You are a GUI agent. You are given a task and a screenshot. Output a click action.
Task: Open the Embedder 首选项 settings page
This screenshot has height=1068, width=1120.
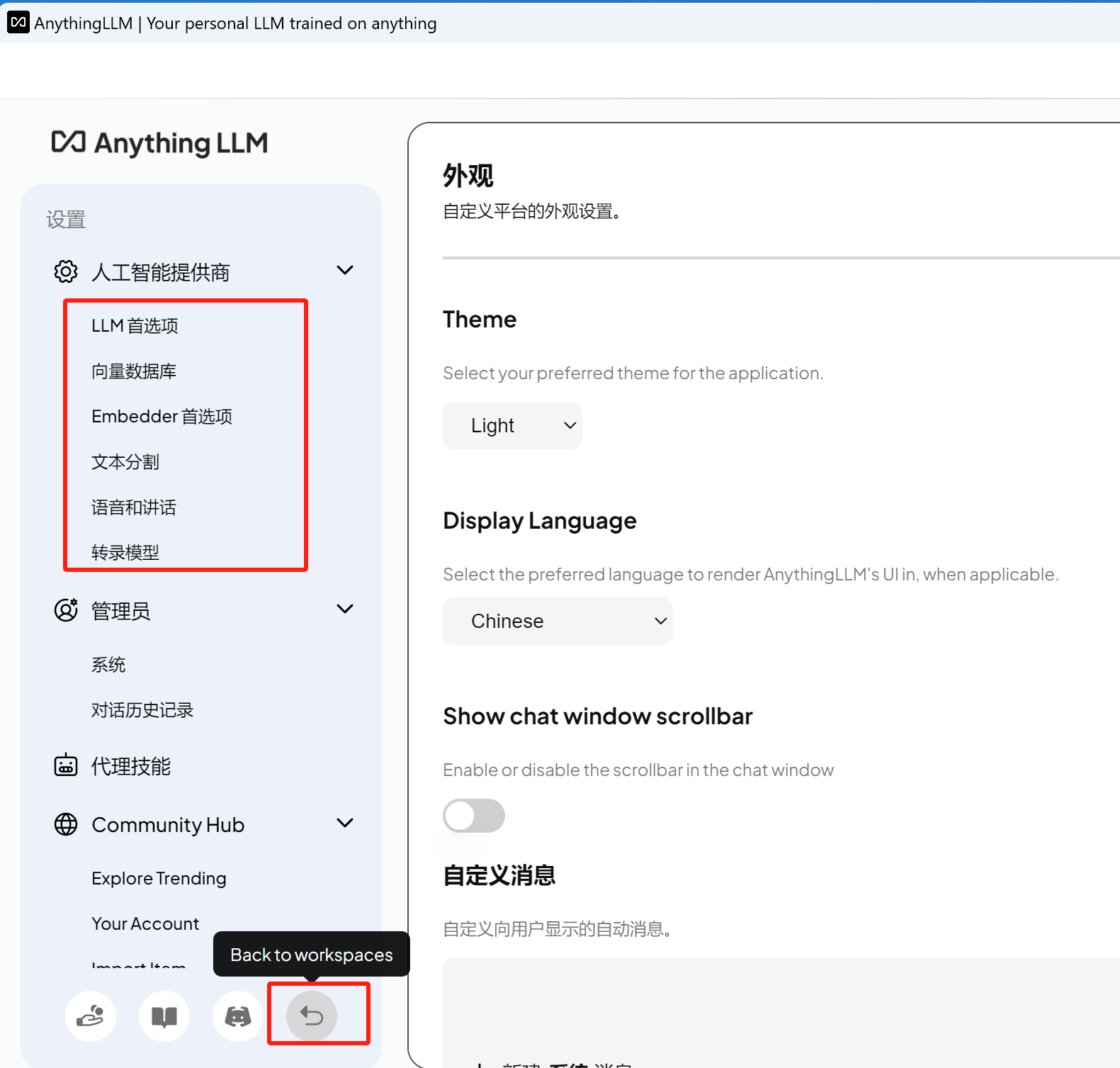click(x=162, y=416)
